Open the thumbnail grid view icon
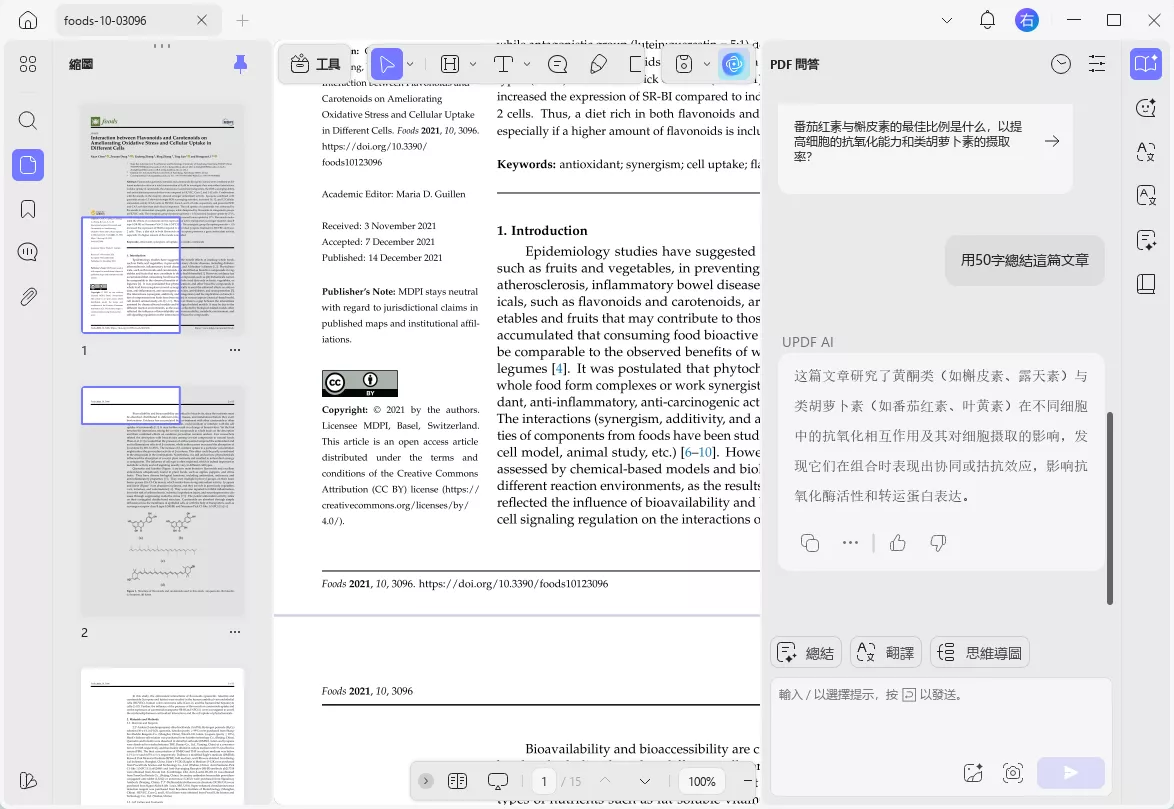The width and height of the screenshot is (1174, 809). click(28, 64)
